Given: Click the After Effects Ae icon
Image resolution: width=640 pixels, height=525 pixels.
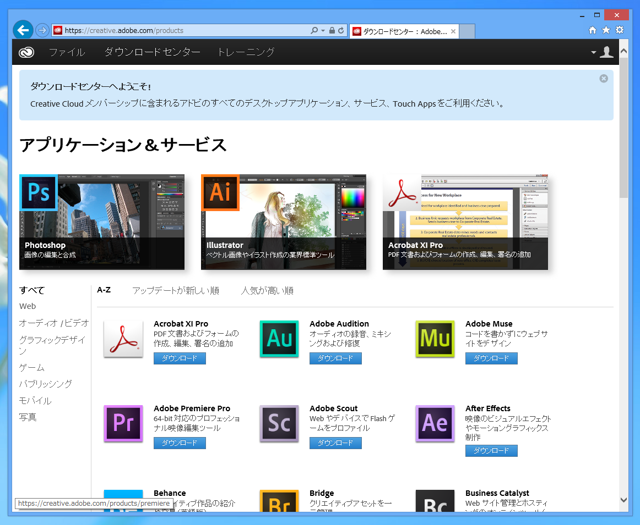Looking at the screenshot, I should 435,423.
